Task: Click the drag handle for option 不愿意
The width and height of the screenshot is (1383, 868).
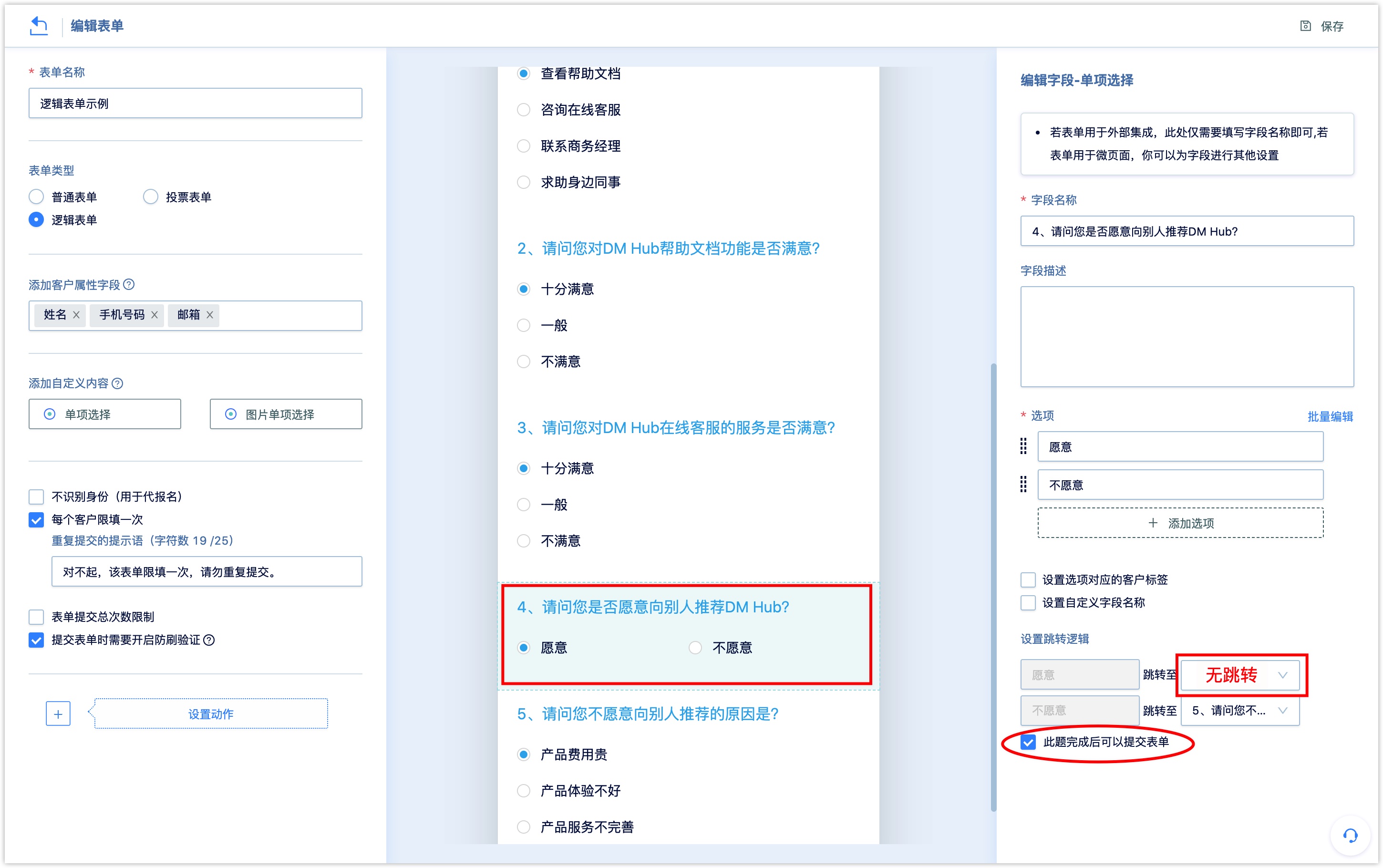Action: 1023,484
